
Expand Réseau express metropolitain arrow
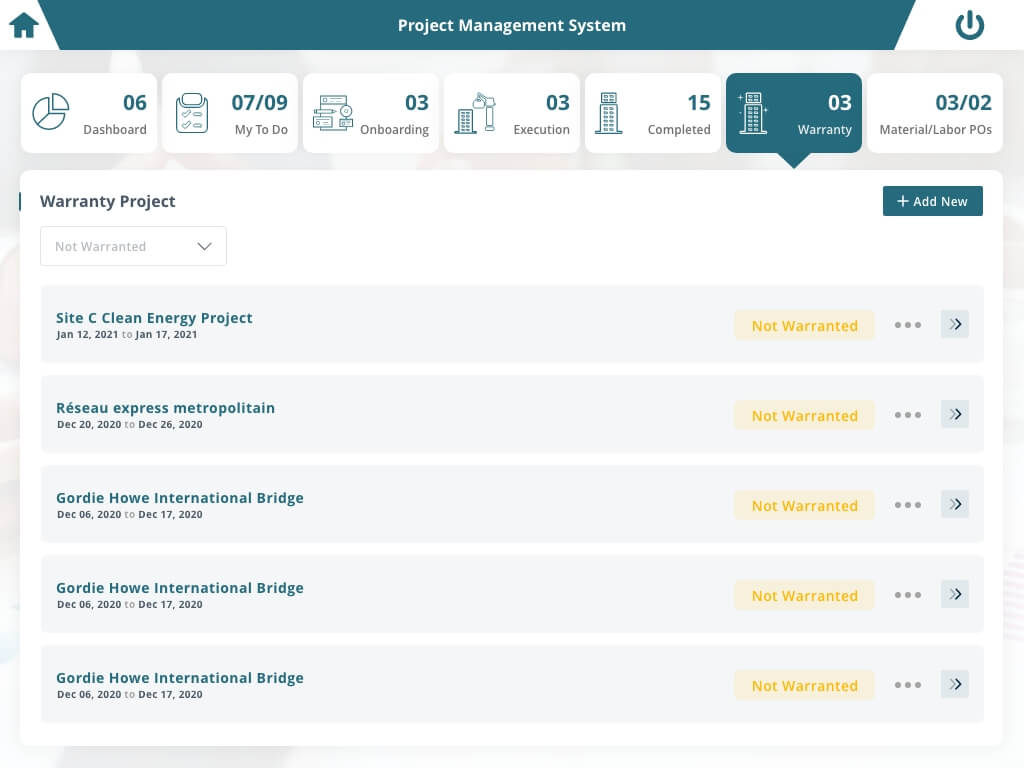[955, 414]
